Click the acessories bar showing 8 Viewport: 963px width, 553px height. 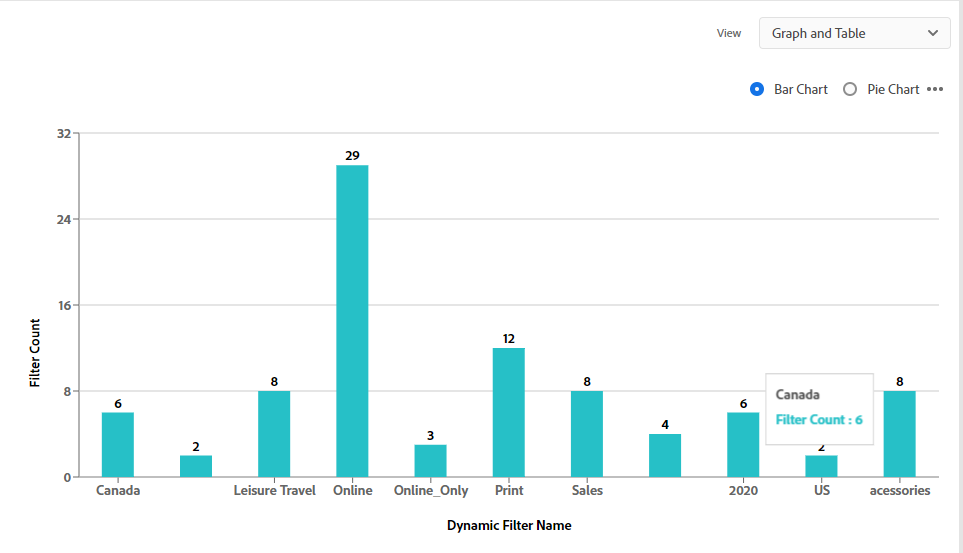[x=899, y=433]
